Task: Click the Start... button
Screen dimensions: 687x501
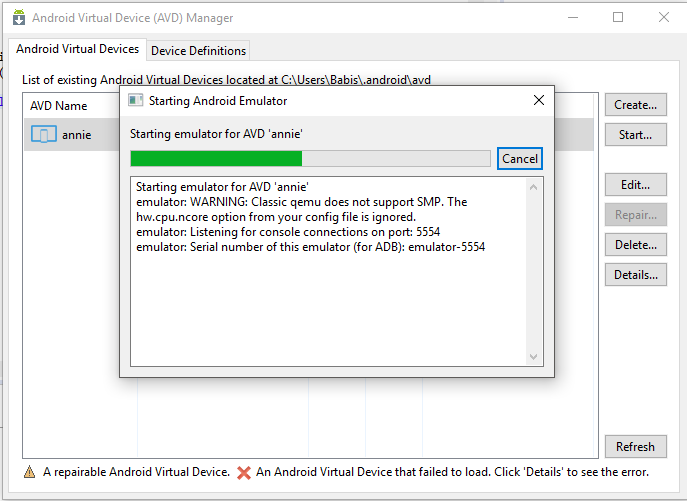Action: click(635, 135)
